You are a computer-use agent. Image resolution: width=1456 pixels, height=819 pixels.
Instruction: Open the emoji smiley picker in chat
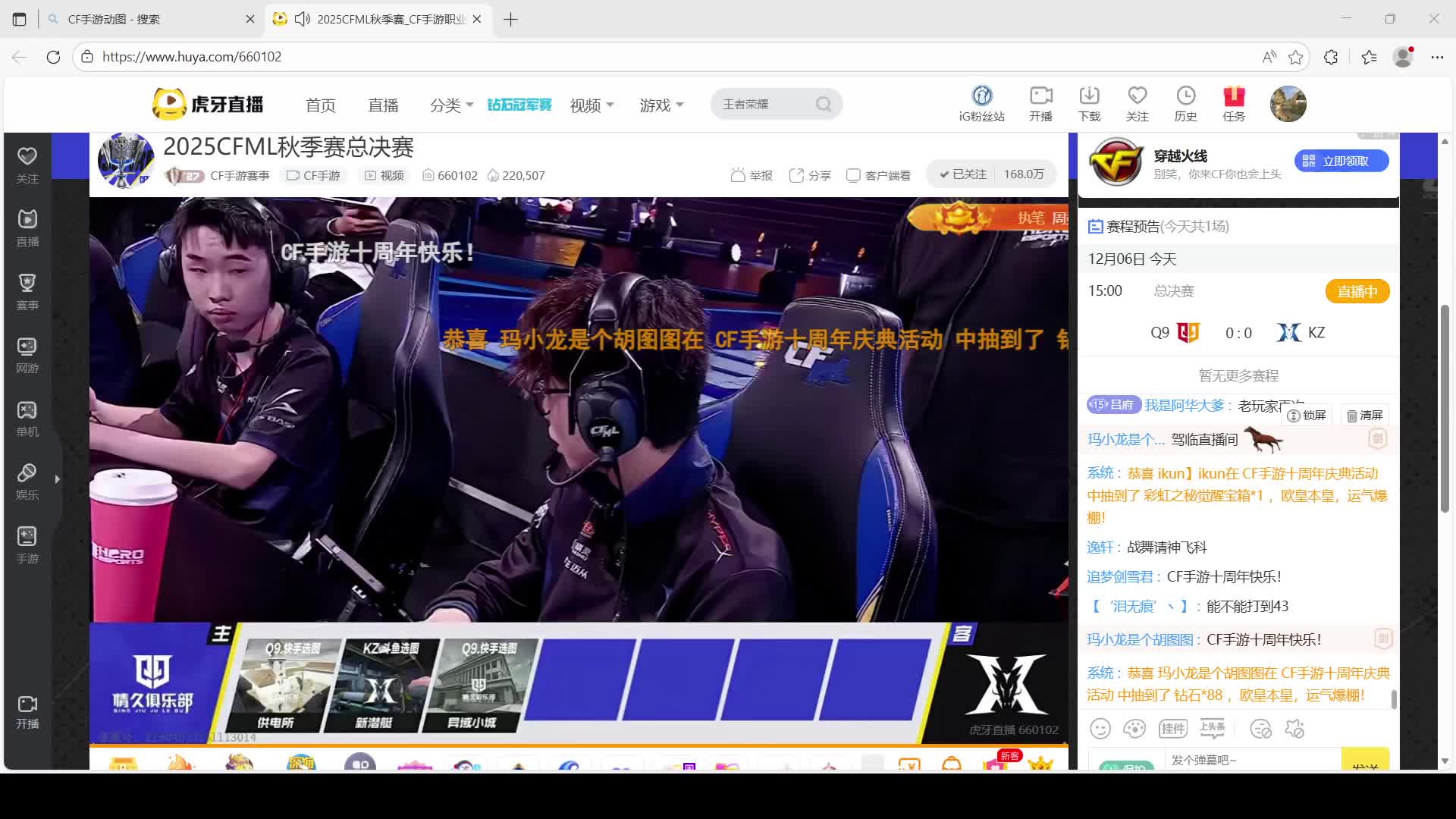point(1100,729)
